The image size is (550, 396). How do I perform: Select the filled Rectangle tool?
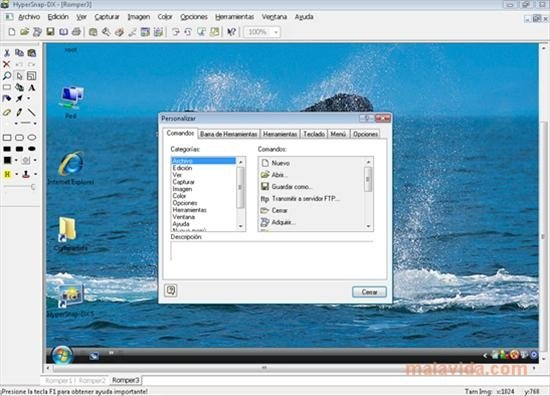click(x=7, y=149)
